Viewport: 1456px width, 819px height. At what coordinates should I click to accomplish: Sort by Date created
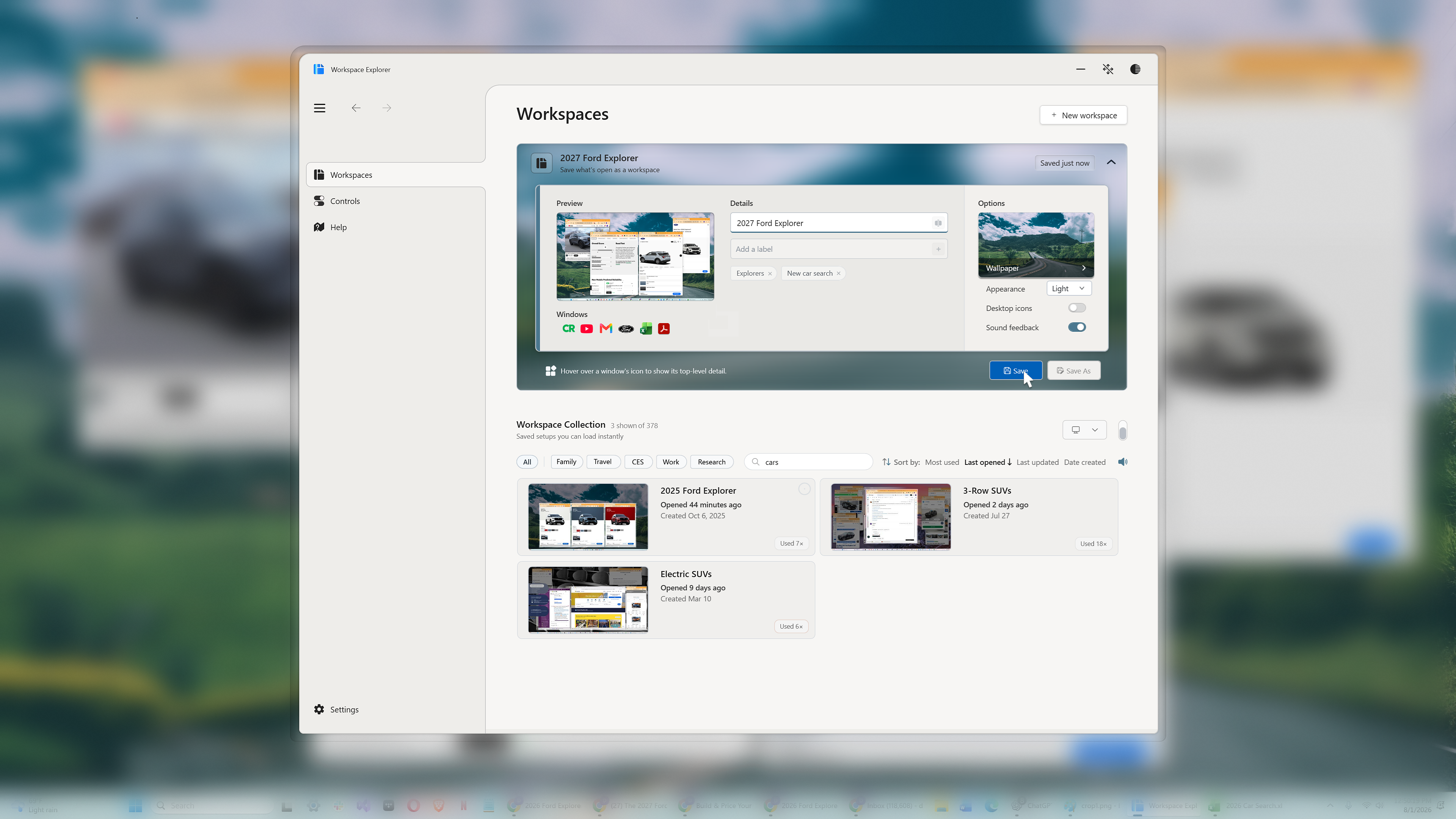click(1085, 462)
